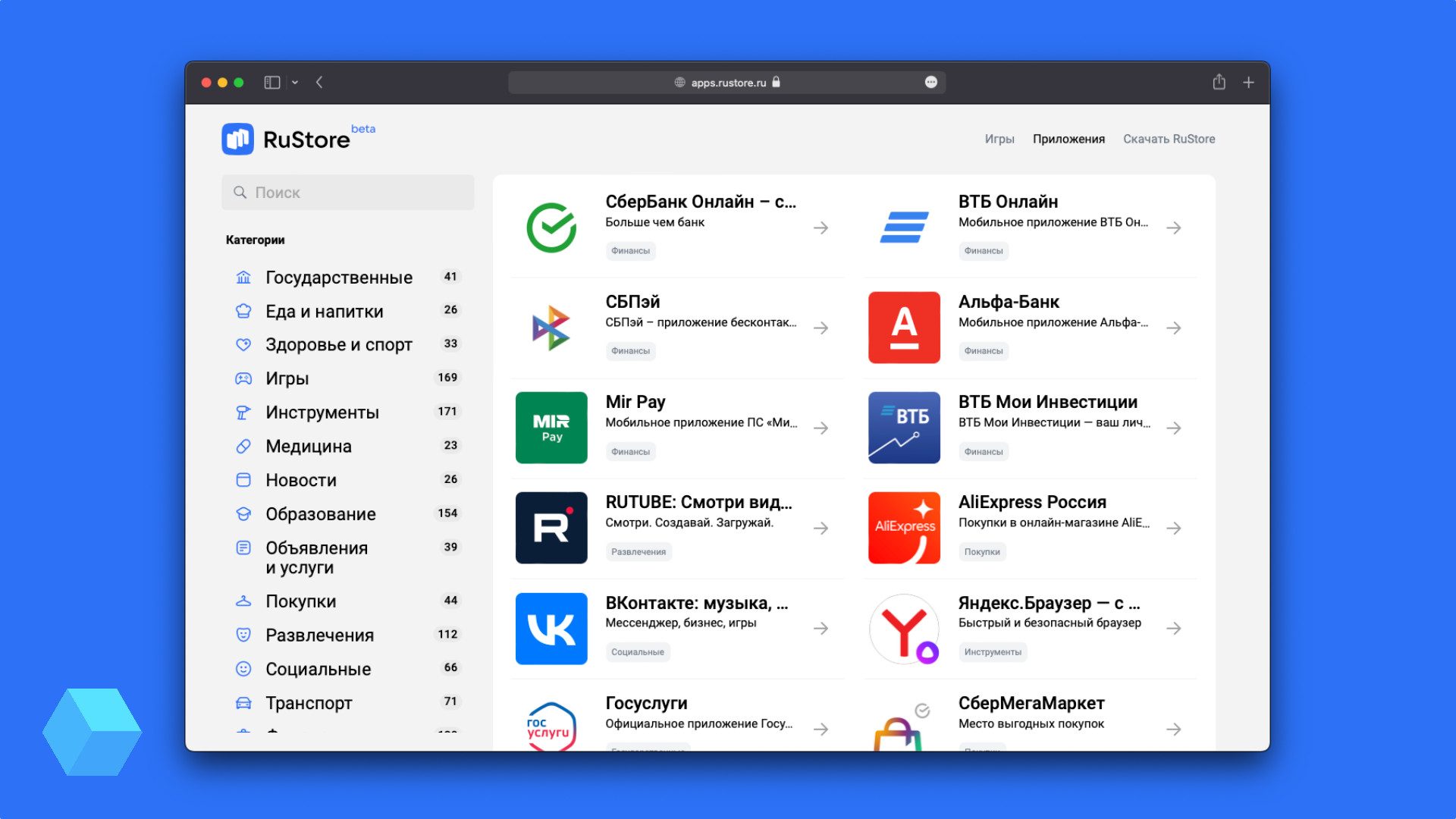Image resolution: width=1456 pixels, height=819 pixels.
Task: Click the Финансы tag under СберБанк Онлайн
Action: (630, 251)
